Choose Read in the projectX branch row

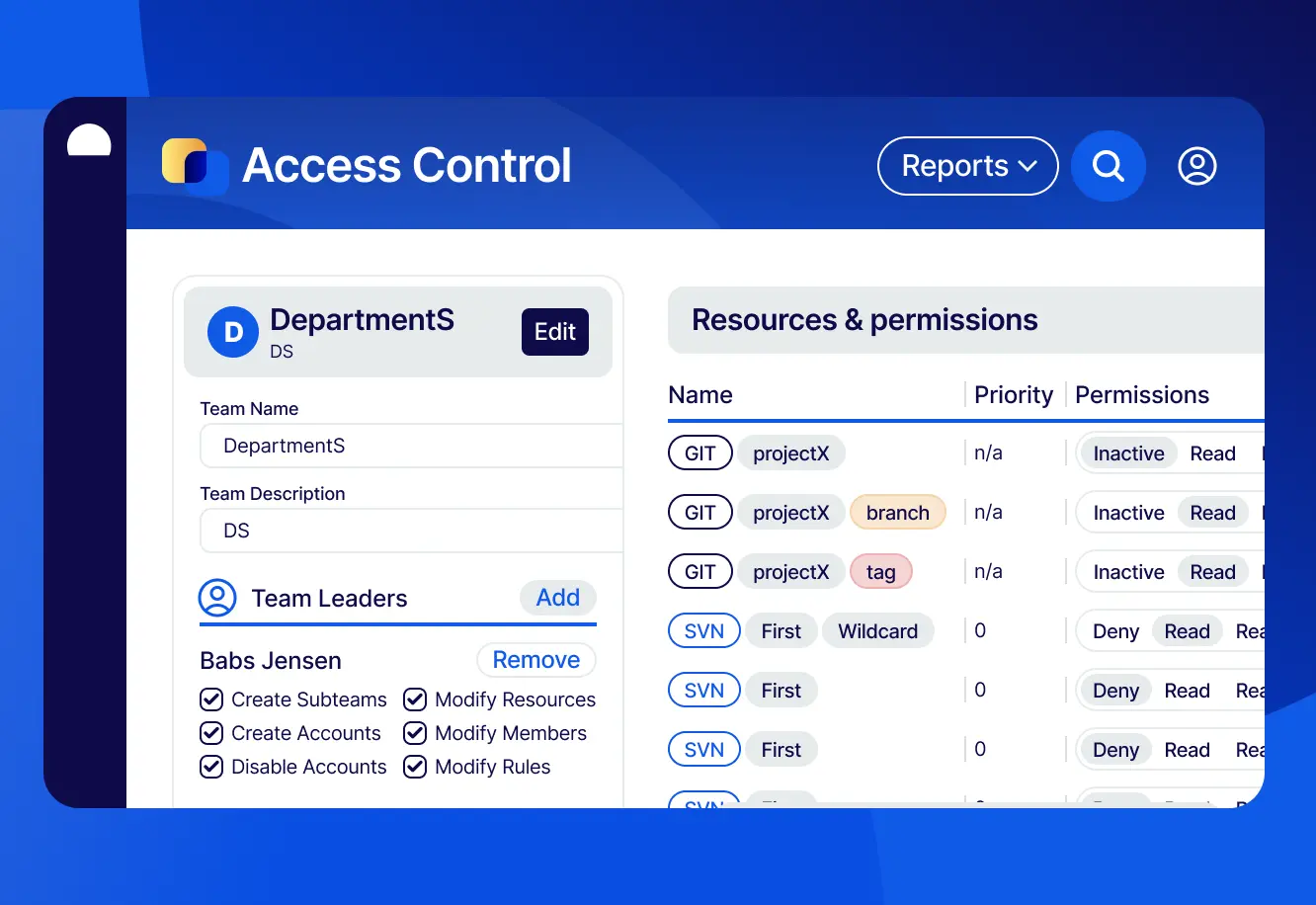(x=1213, y=513)
